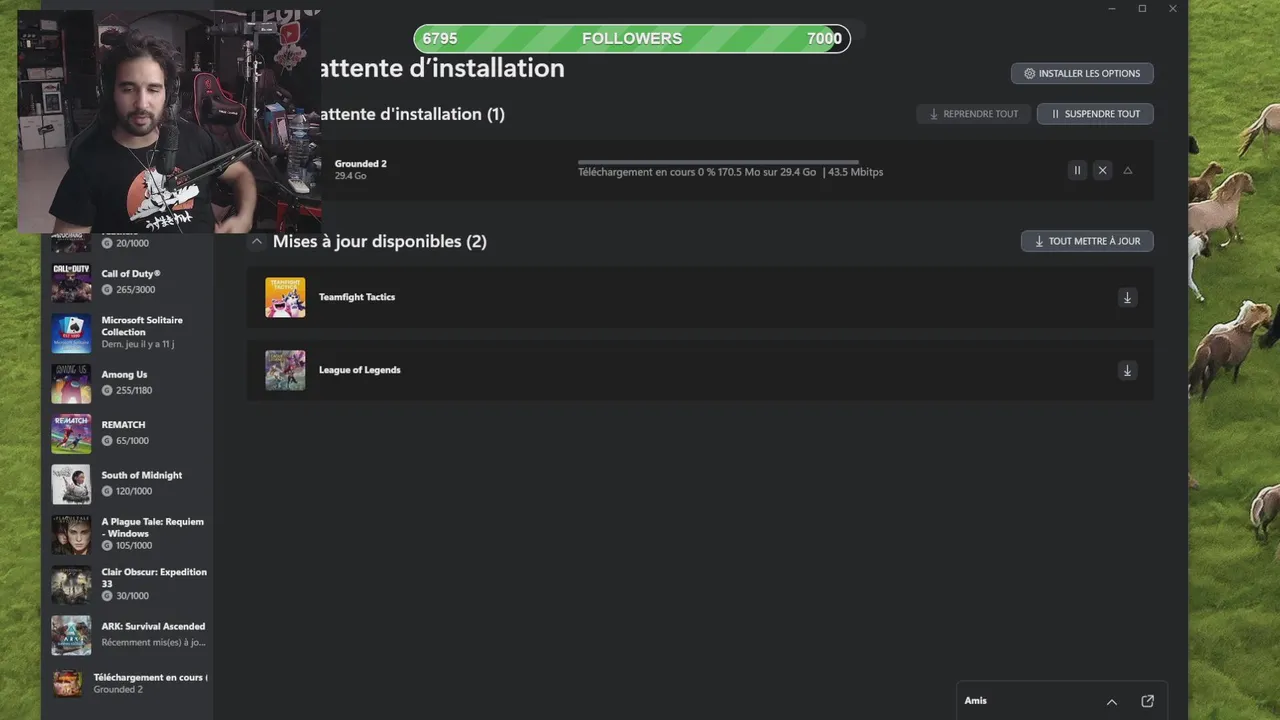Select South of Midnight in sidebar

click(x=131, y=484)
